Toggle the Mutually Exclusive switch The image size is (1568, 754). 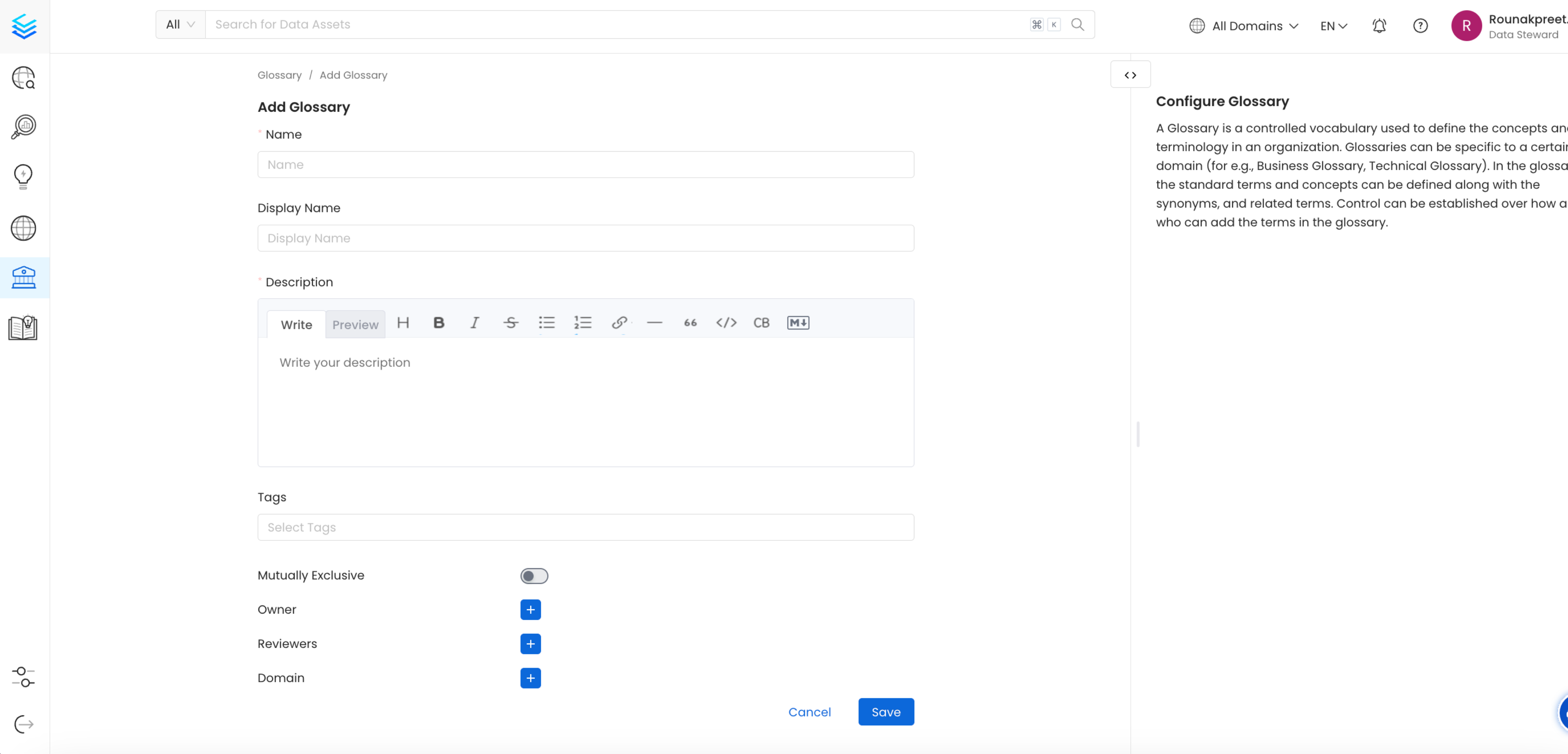534,576
